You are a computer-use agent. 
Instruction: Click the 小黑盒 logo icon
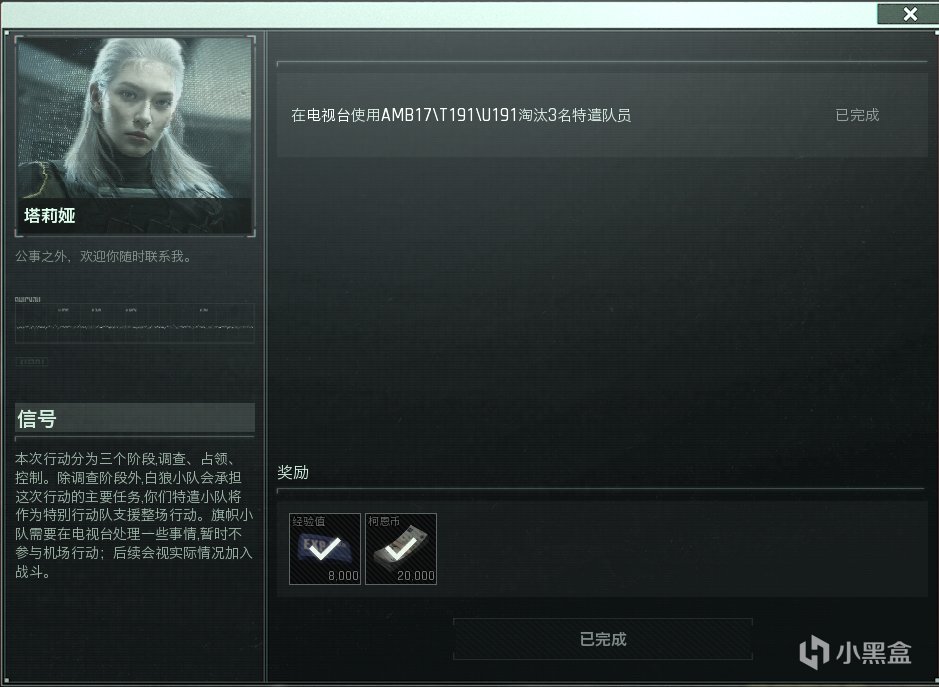coord(814,652)
